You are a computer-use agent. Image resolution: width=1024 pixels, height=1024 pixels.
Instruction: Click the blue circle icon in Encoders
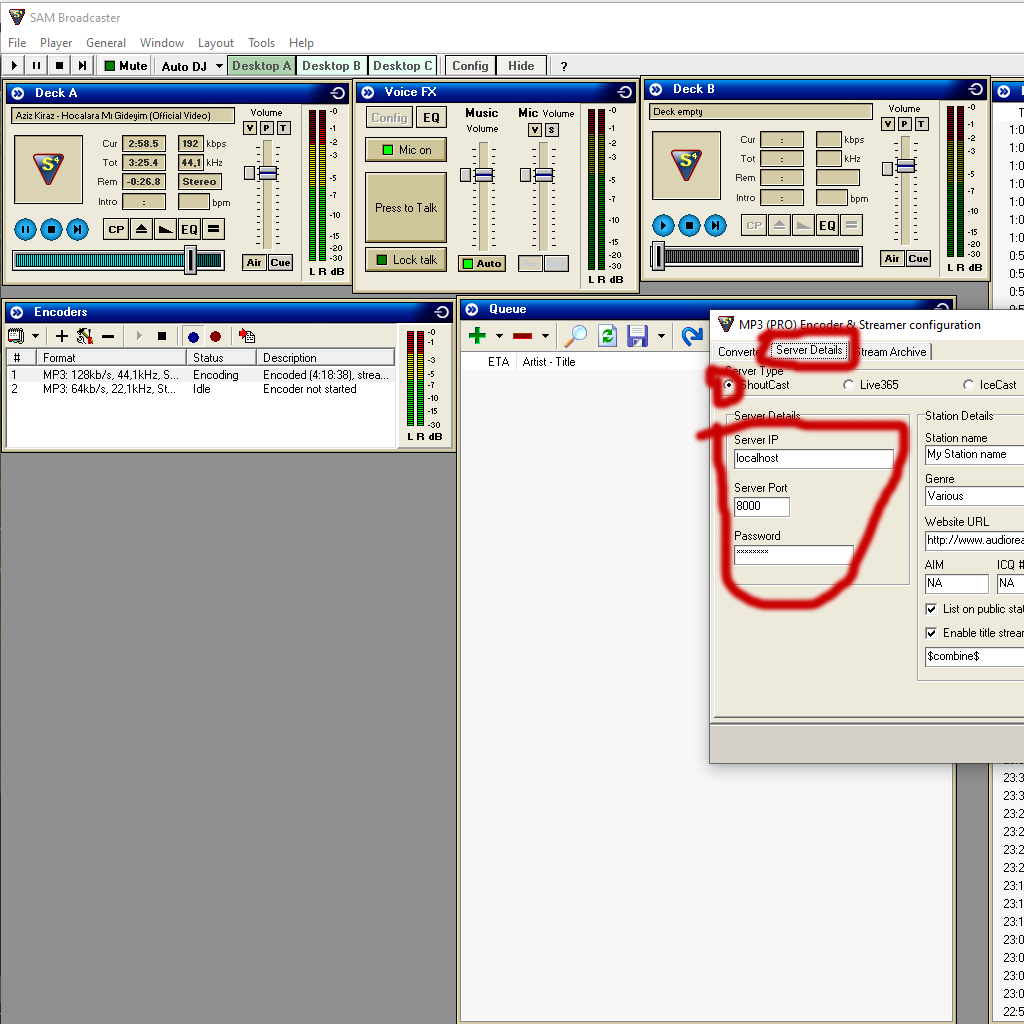point(193,337)
